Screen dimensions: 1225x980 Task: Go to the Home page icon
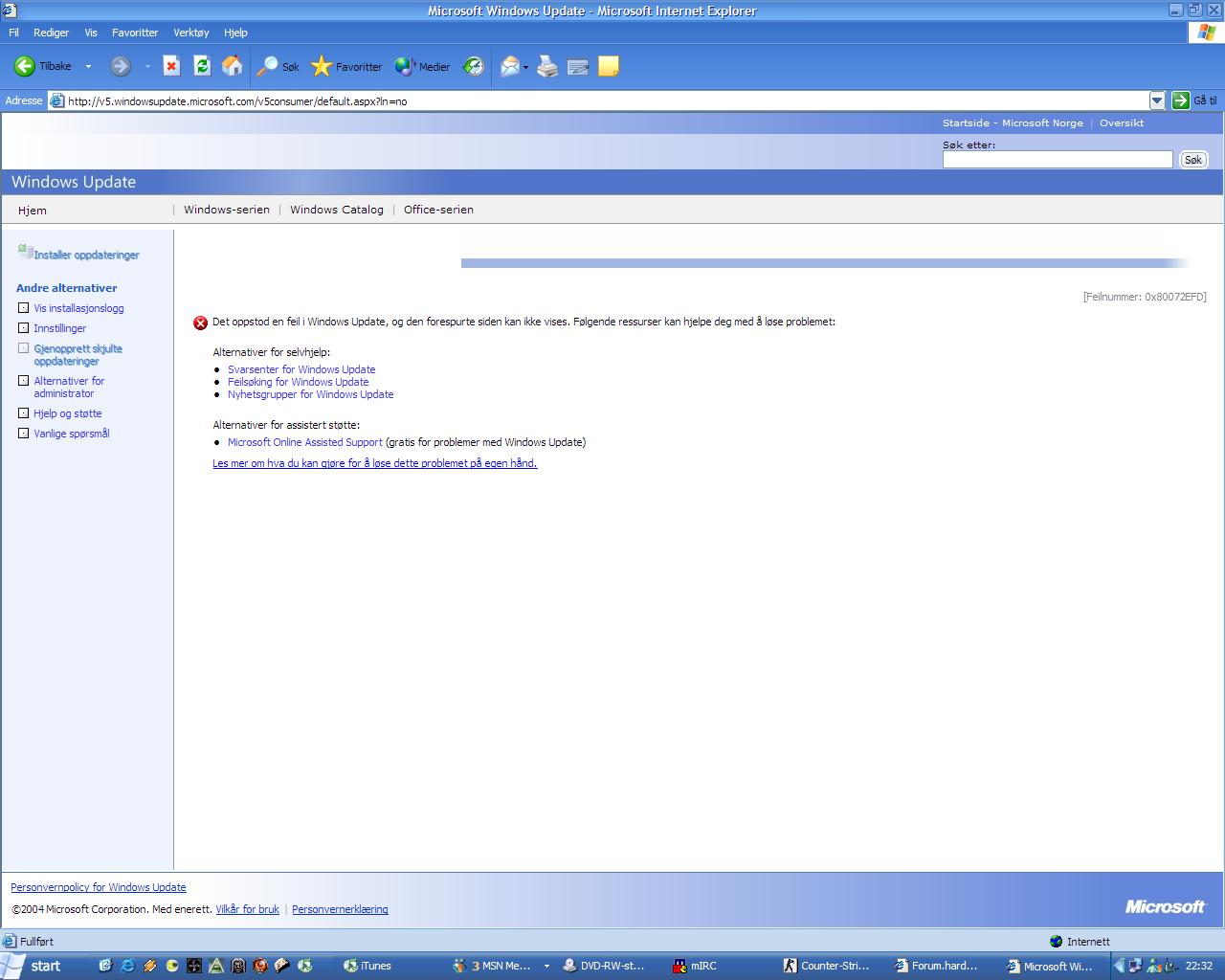click(x=232, y=66)
